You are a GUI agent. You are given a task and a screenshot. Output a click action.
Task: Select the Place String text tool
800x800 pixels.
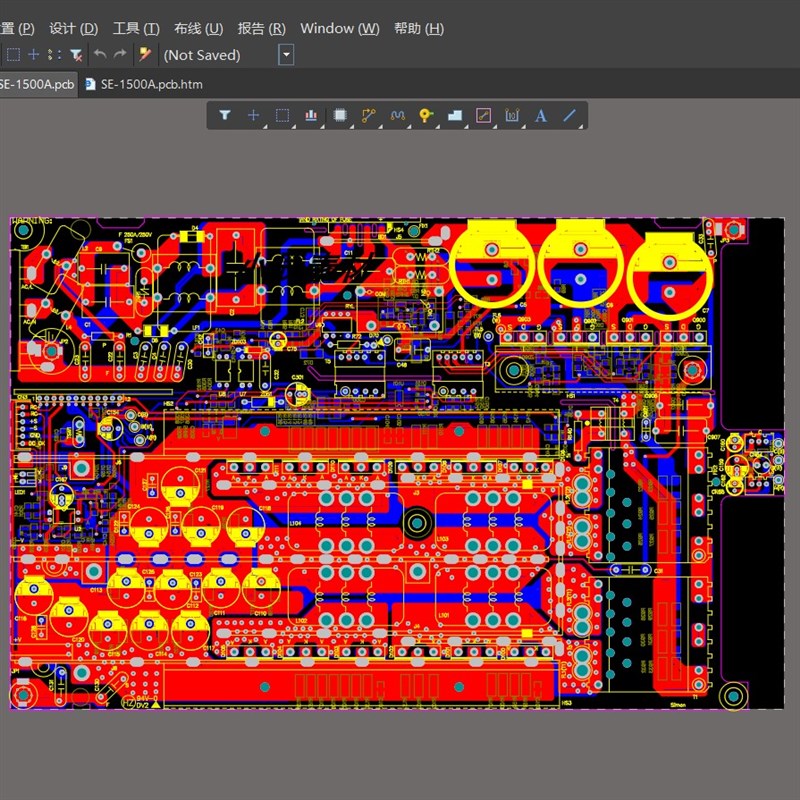point(541,115)
